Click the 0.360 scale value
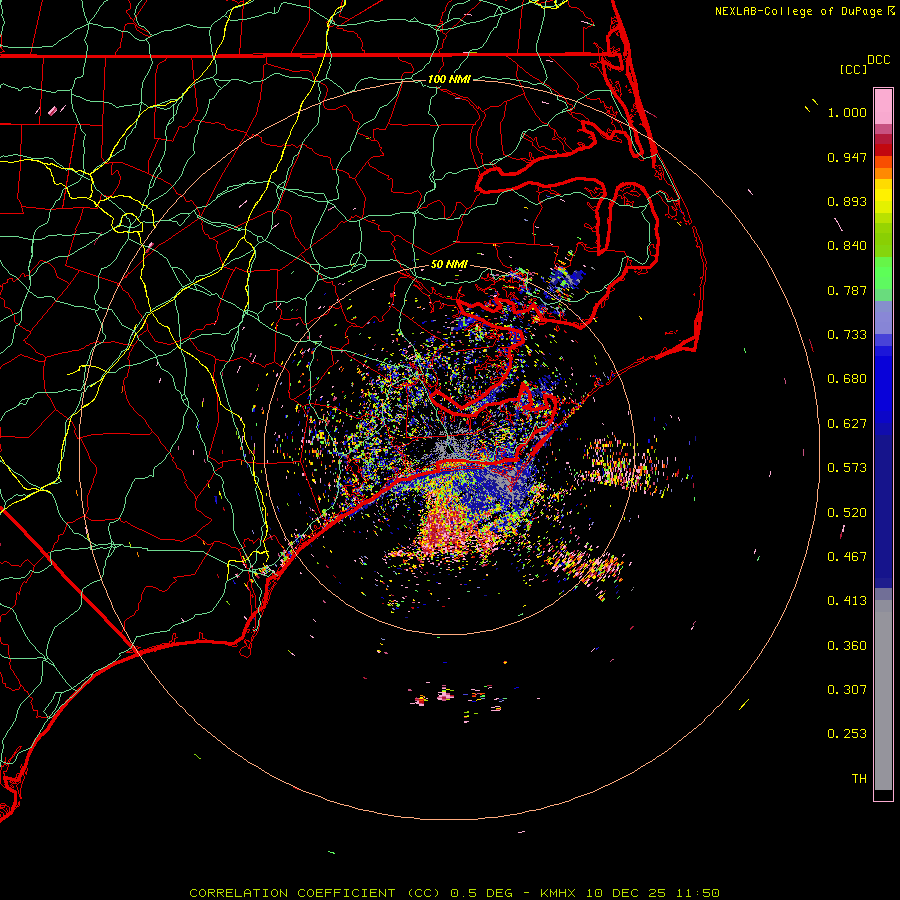Screen dimensions: 900x900 point(847,646)
